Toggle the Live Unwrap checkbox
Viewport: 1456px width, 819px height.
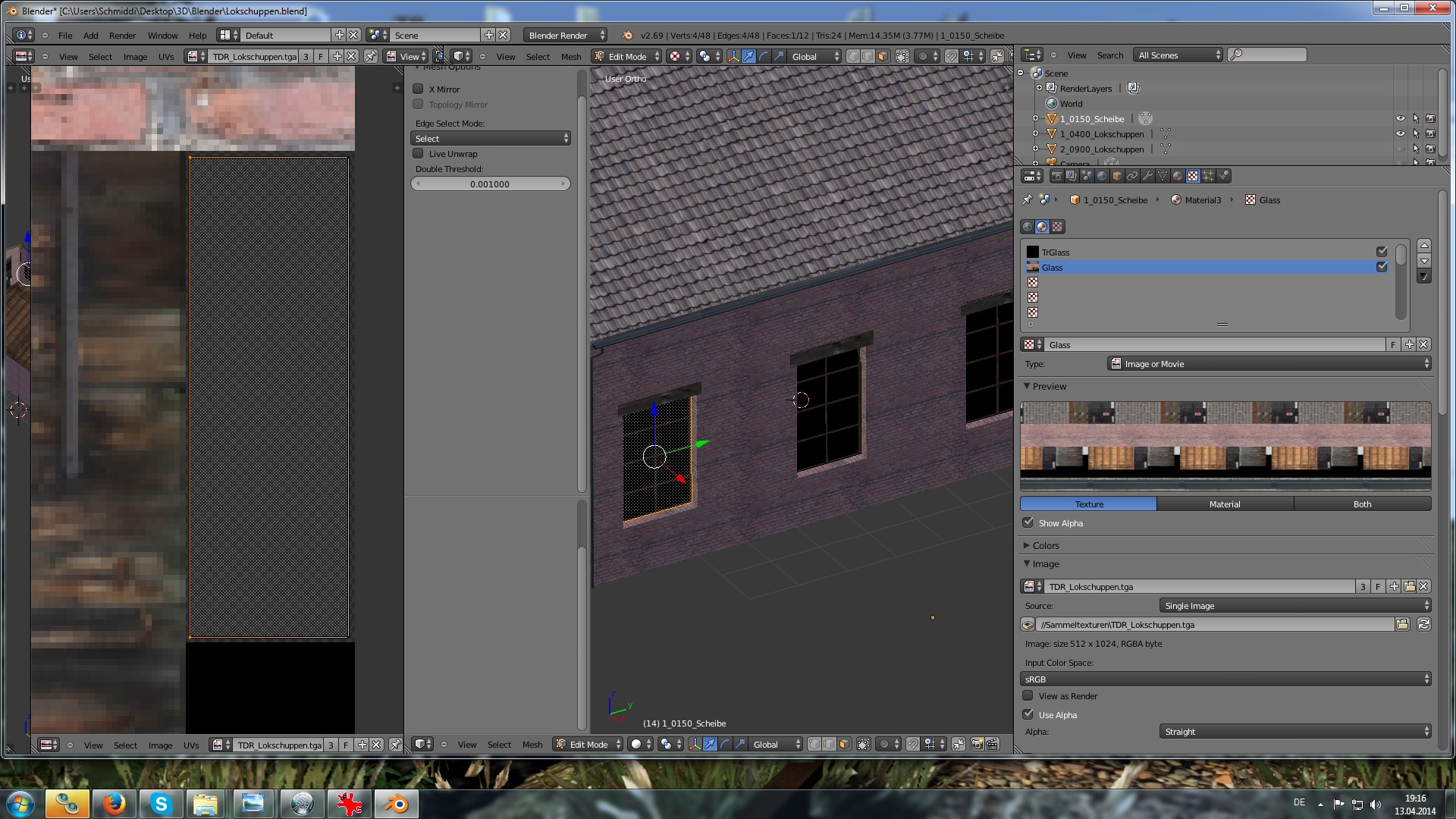418,153
